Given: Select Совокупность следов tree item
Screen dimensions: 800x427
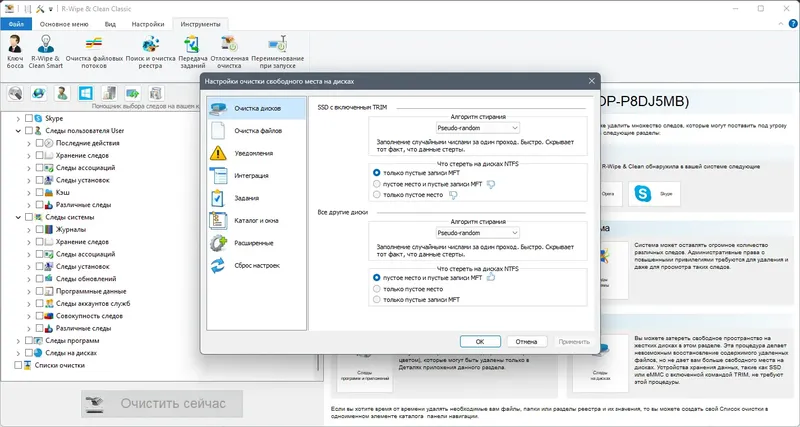Looking at the screenshot, I should [x=89, y=316].
